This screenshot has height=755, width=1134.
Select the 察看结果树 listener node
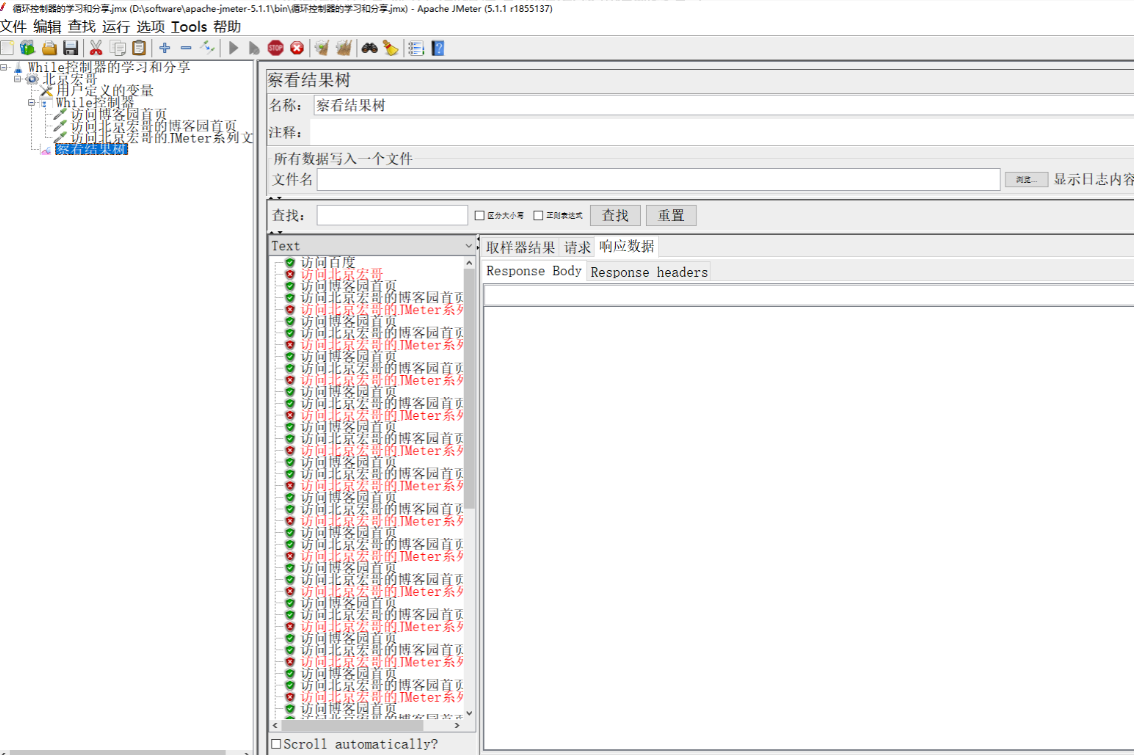[x=91, y=150]
